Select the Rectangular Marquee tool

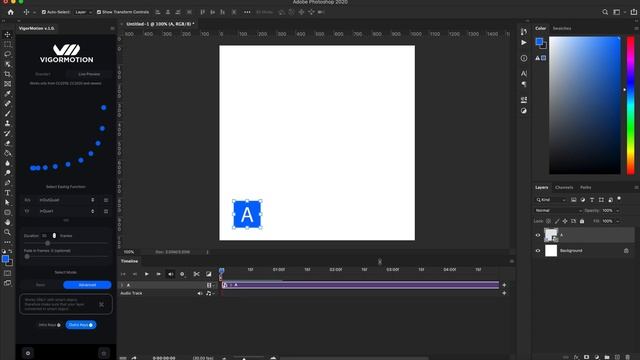[7, 44]
